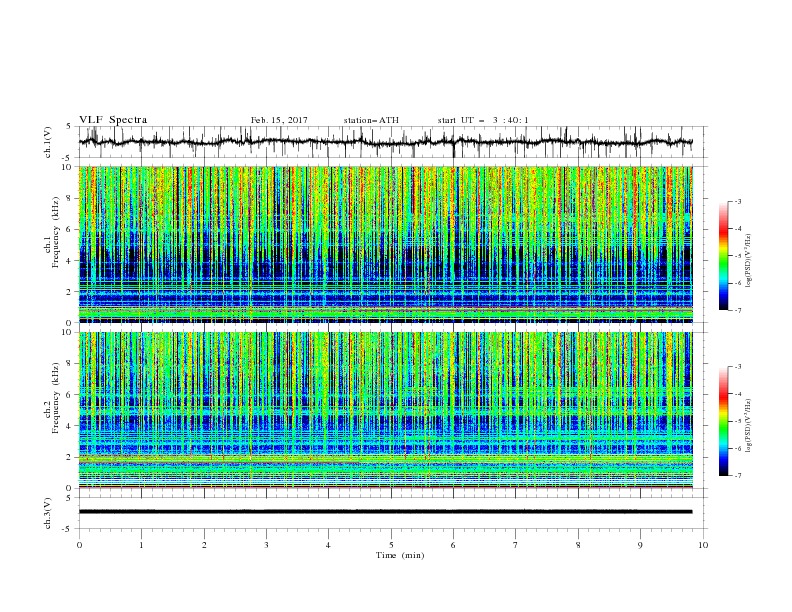Click the ch.1(V) waveform axis label

(x=48, y=142)
